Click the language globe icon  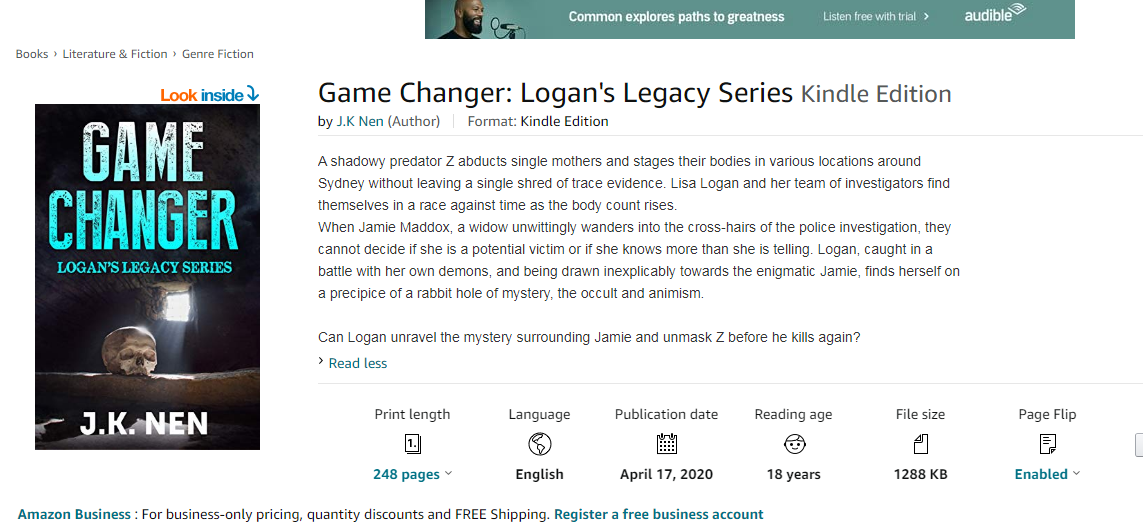click(539, 444)
